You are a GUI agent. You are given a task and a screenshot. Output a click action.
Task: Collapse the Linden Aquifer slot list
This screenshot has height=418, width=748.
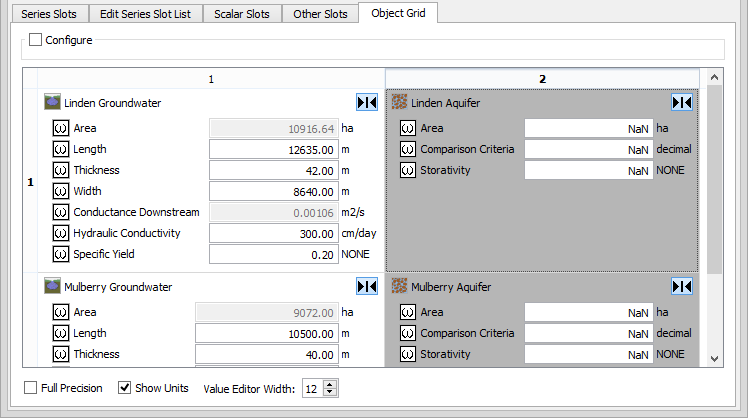tap(682, 102)
